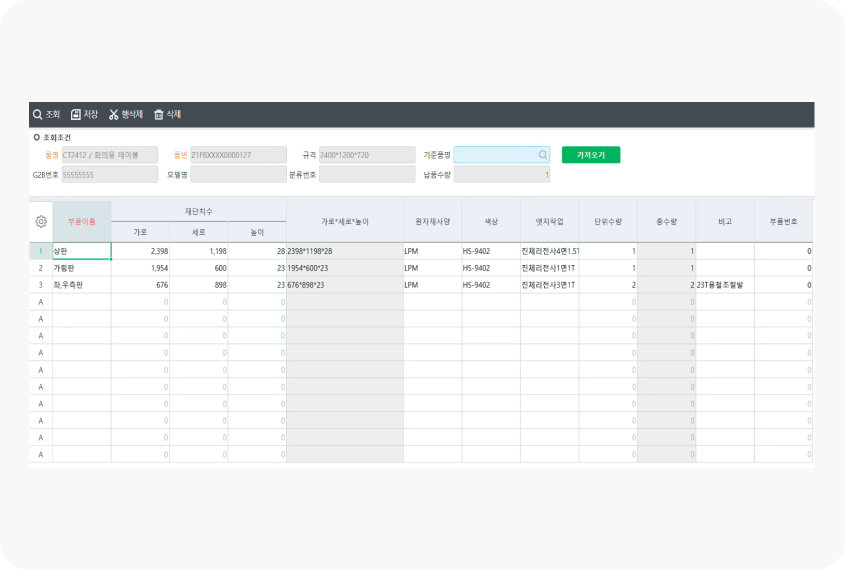Select the 상판 cell in row 1

(x=81, y=251)
